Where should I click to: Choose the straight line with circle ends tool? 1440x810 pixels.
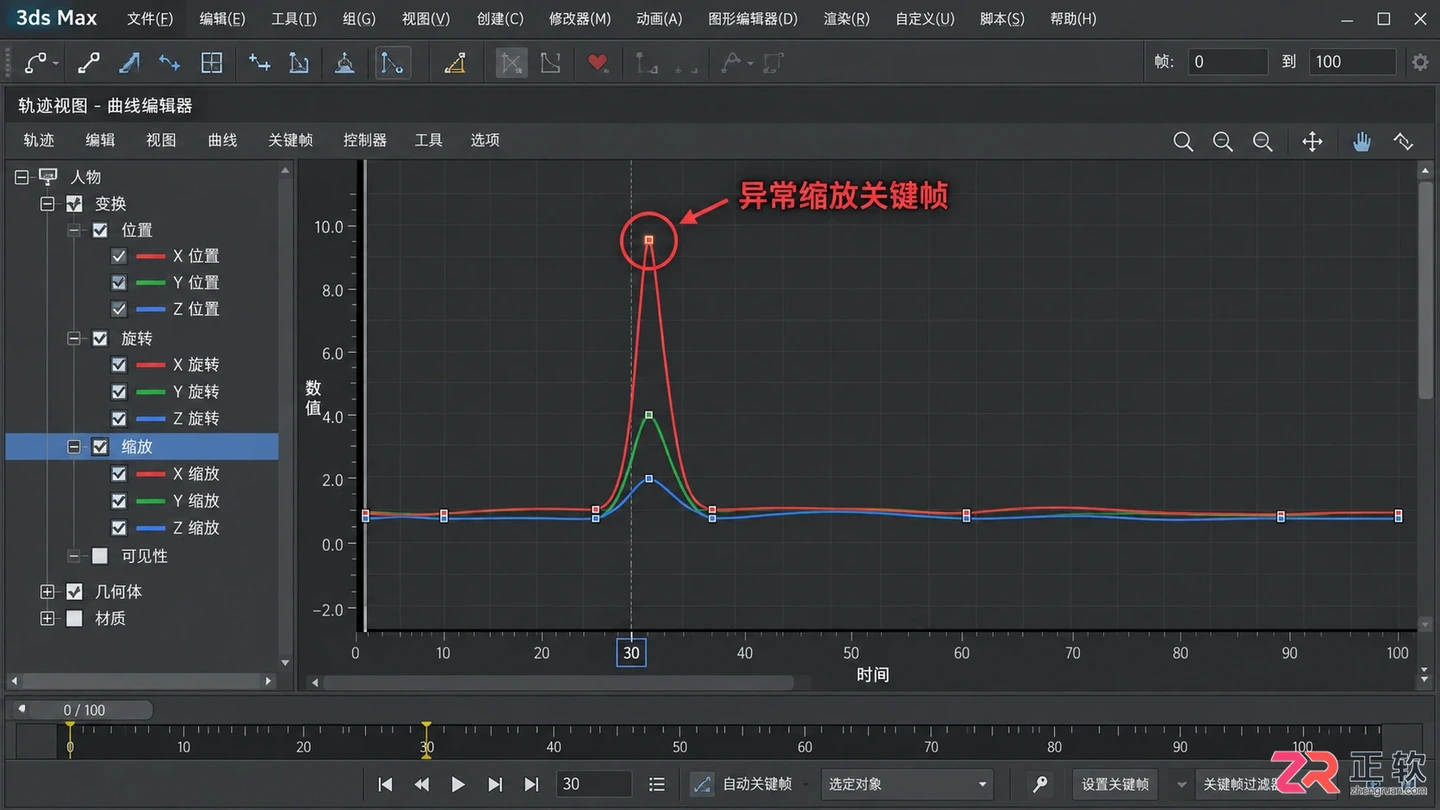tap(89, 63)
